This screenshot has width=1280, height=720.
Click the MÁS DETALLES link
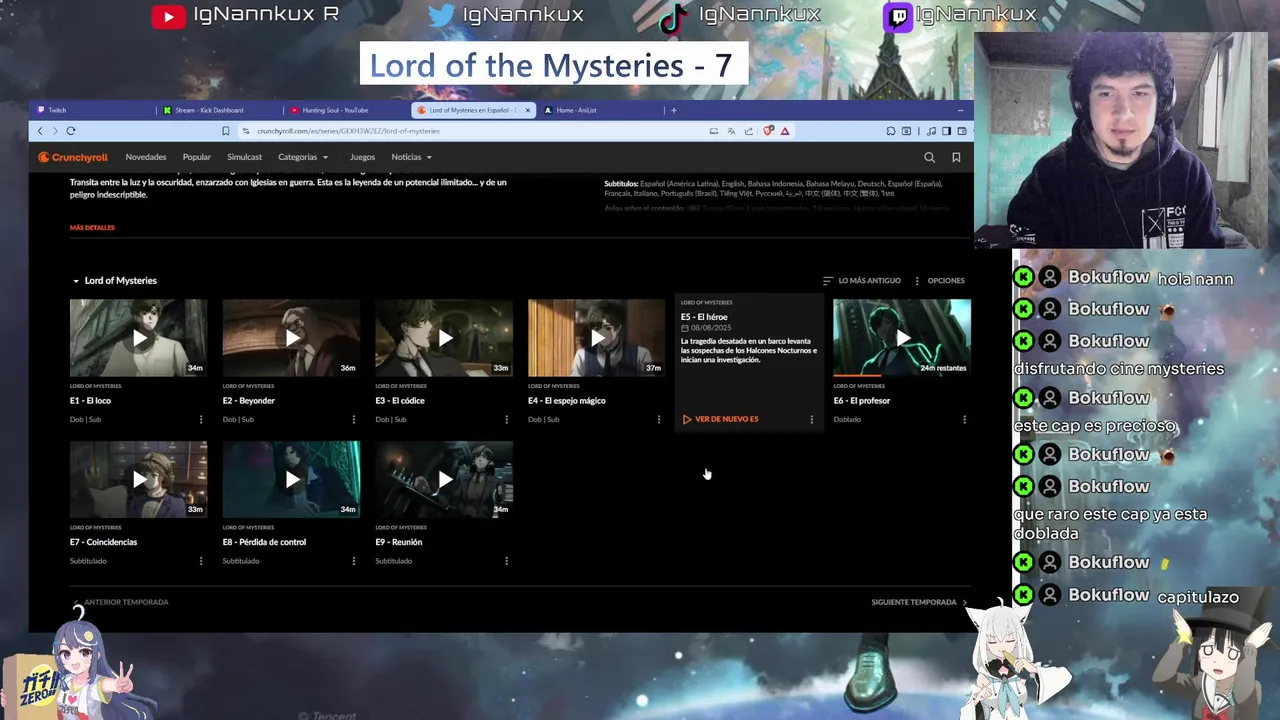pyautogui.click(x=92, y=228)
